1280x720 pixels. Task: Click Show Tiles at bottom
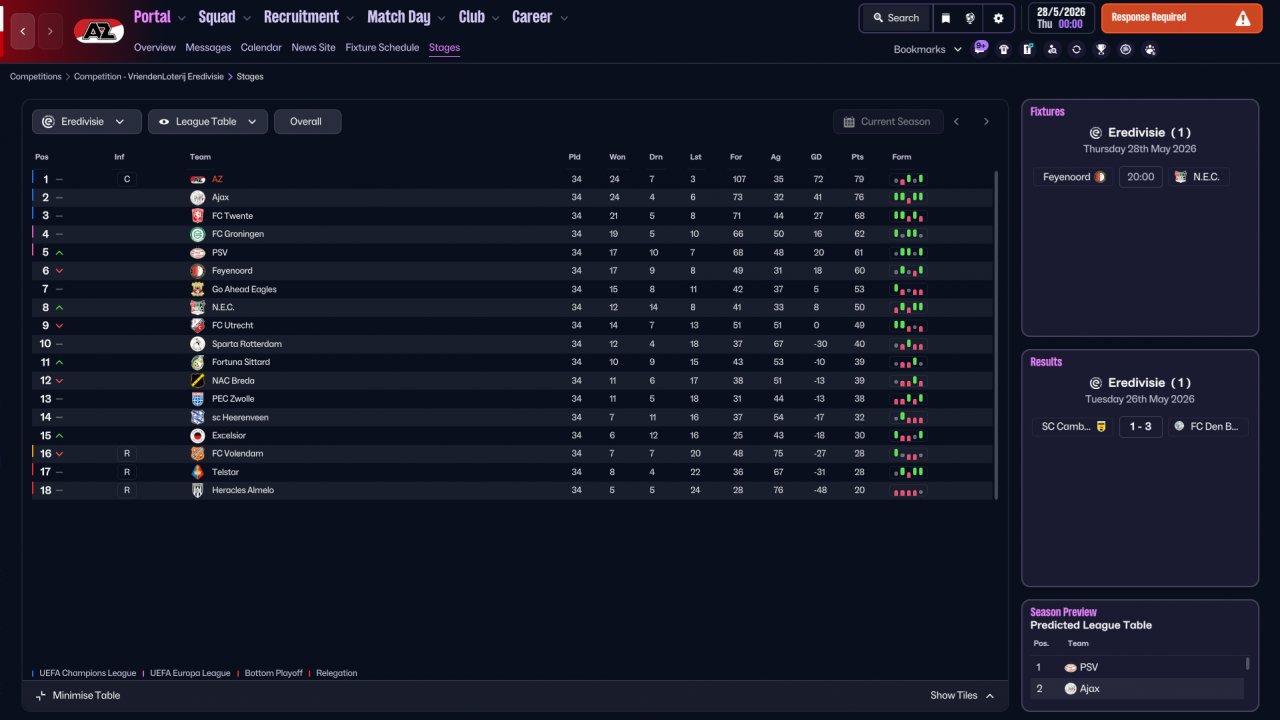[962, 696]
